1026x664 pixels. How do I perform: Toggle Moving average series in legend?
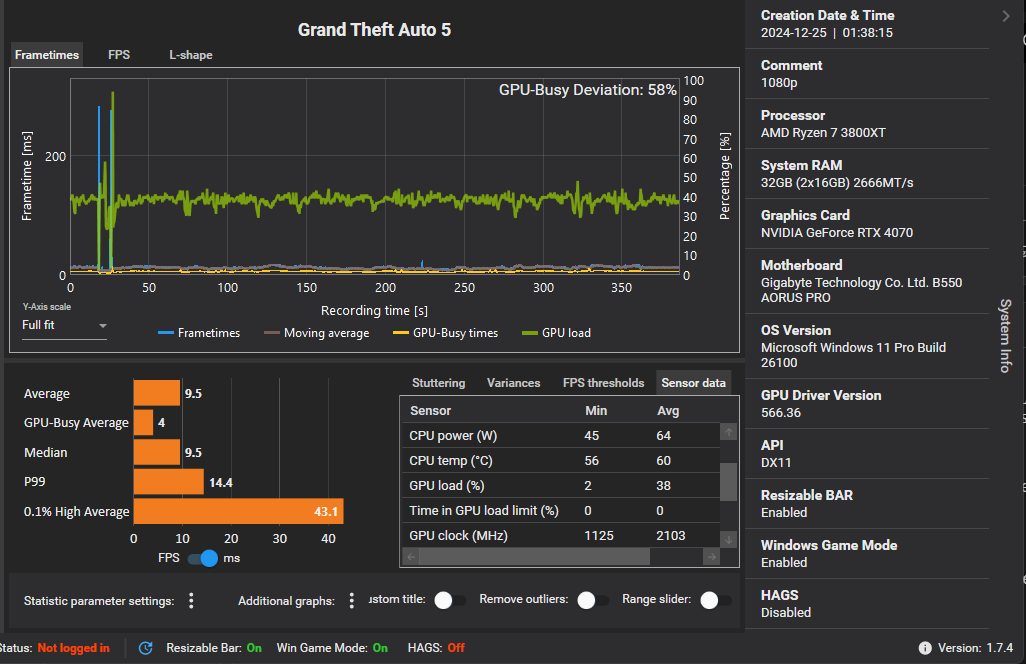(x=316, y=333)
